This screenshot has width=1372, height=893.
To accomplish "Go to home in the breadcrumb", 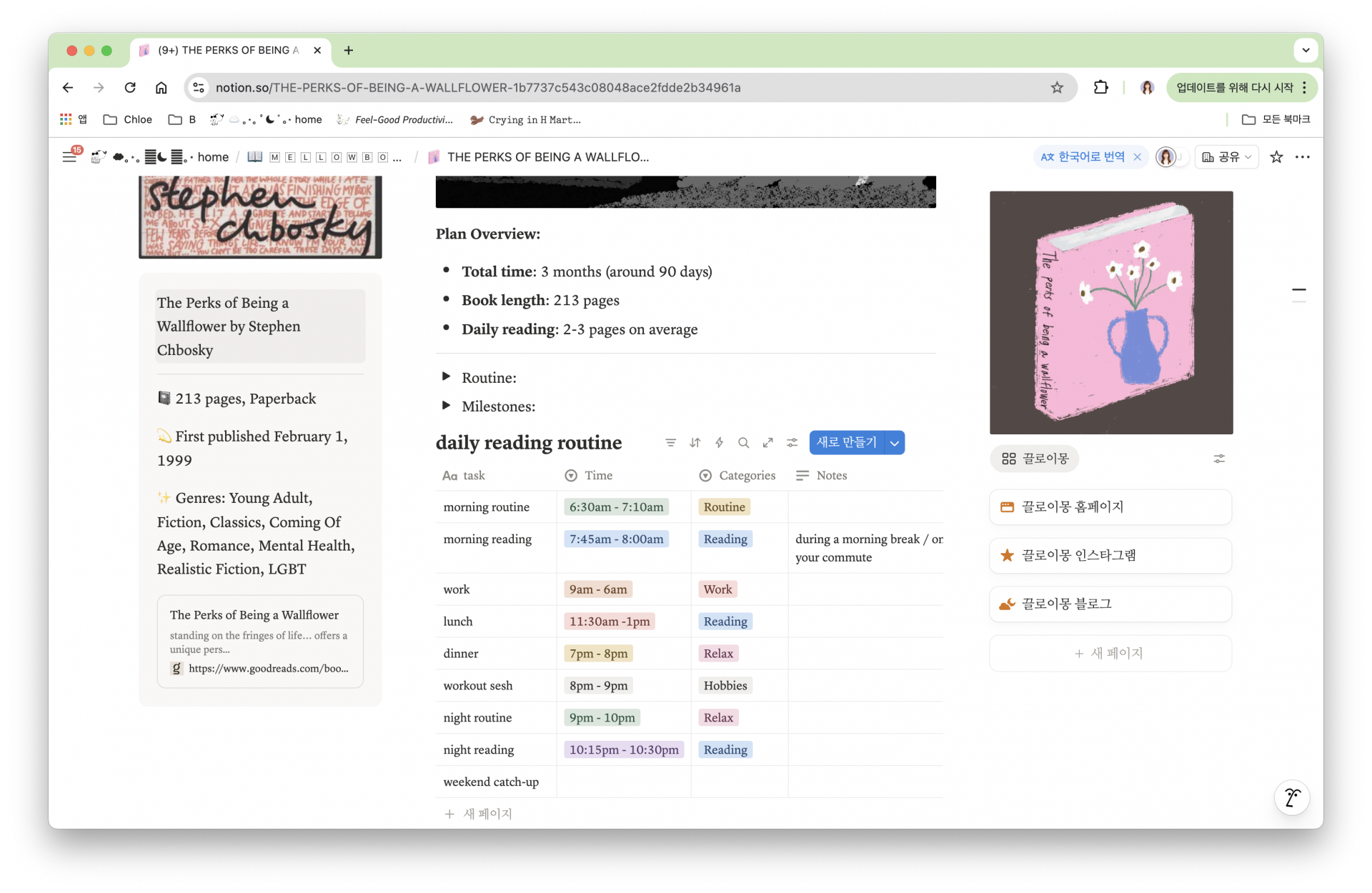I will 213,157.
